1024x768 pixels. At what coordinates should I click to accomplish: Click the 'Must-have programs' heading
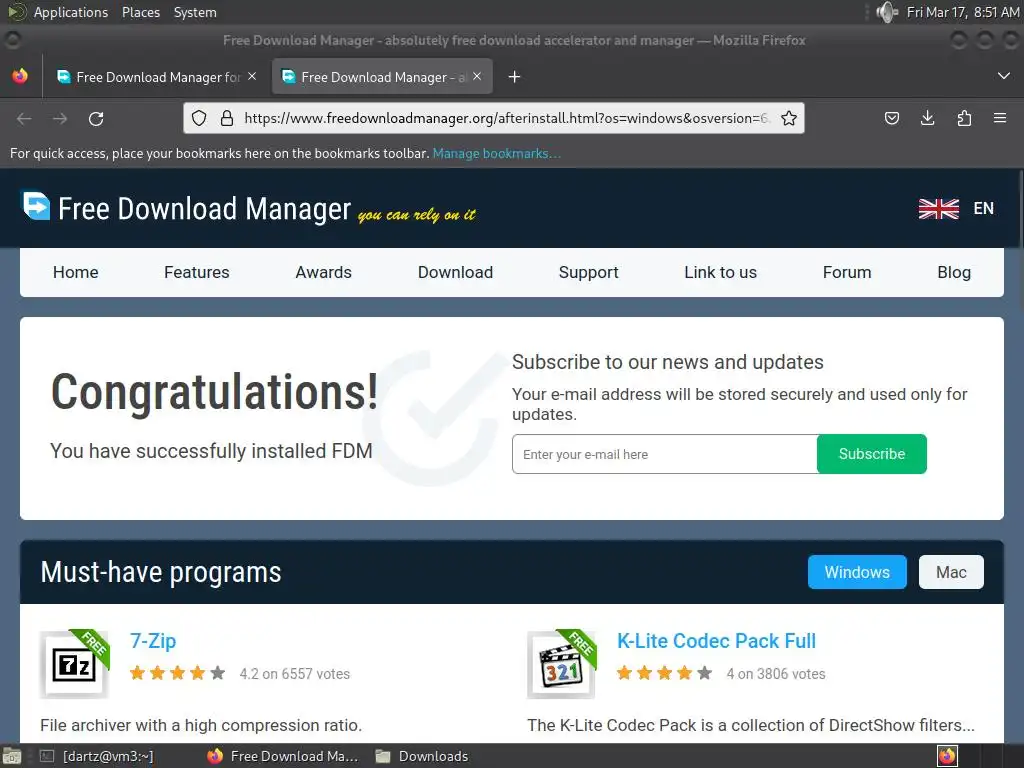coord(161,572)
